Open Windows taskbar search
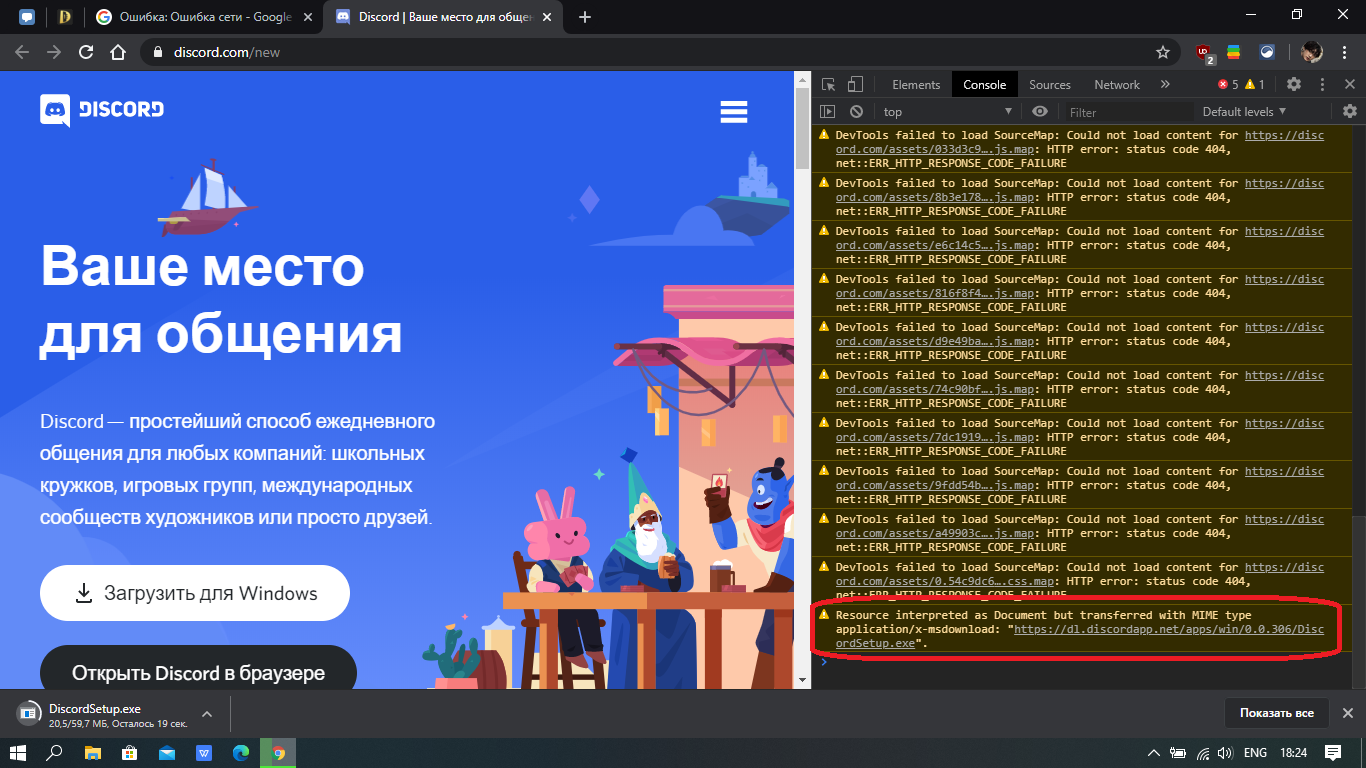The width and height of the screenshot is (1366, 768). coord(54,752)
